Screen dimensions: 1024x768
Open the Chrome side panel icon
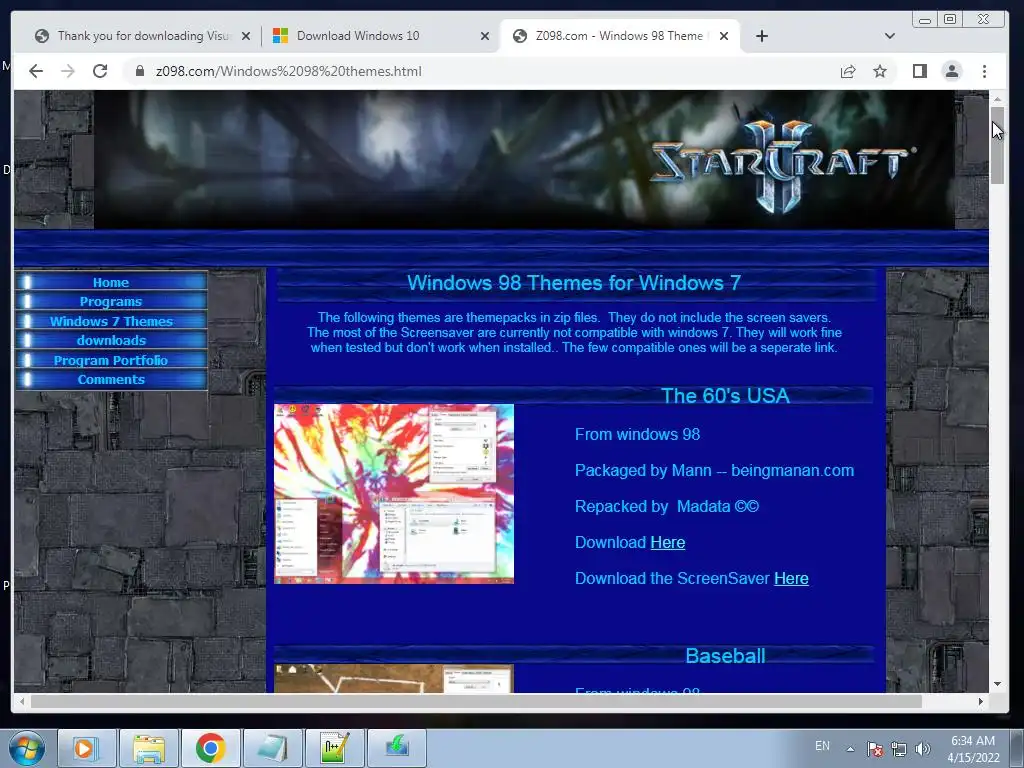pyautogui.click(x=920, y=71)
